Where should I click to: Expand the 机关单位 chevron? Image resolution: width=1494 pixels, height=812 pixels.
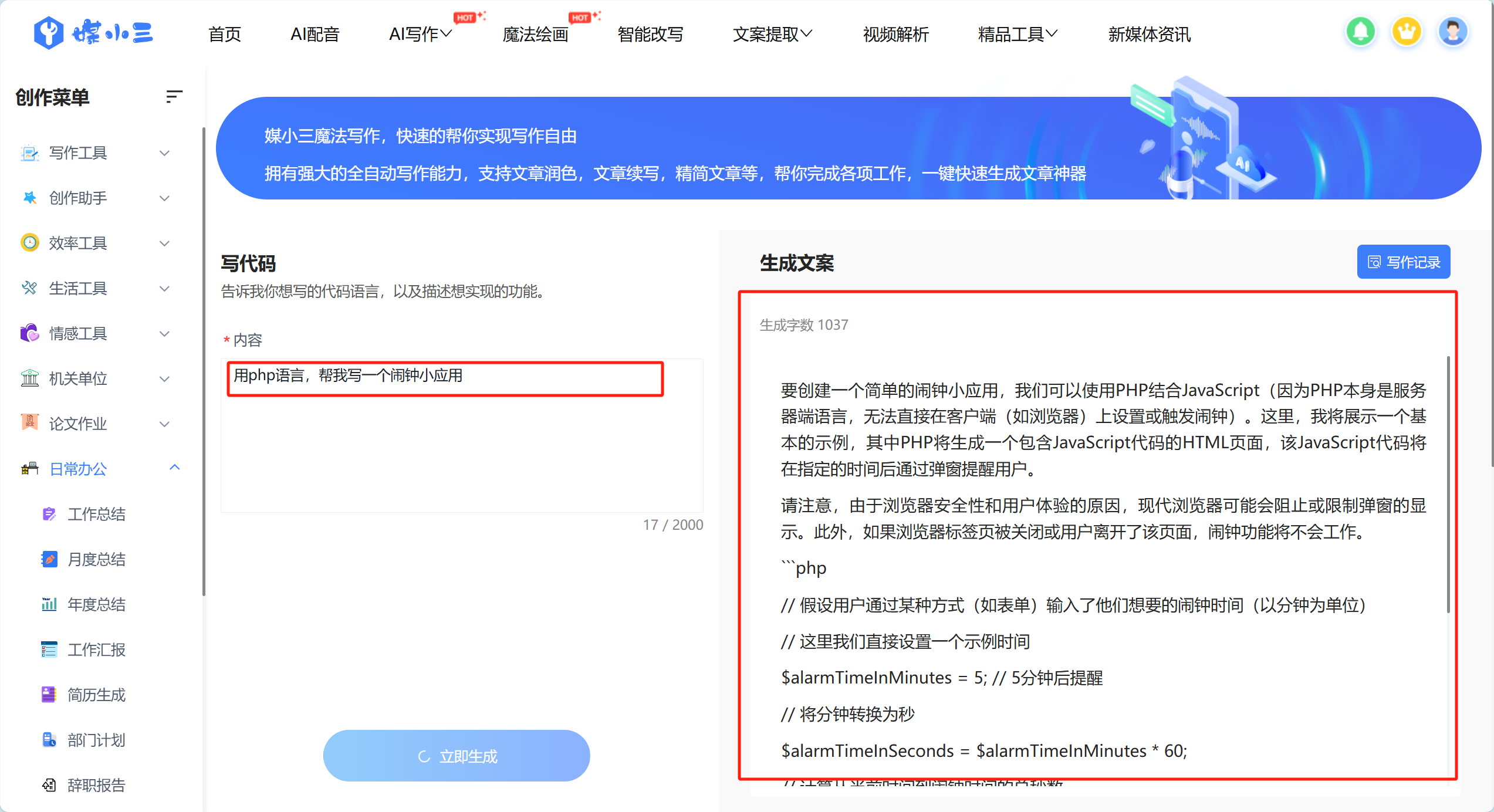165,379
